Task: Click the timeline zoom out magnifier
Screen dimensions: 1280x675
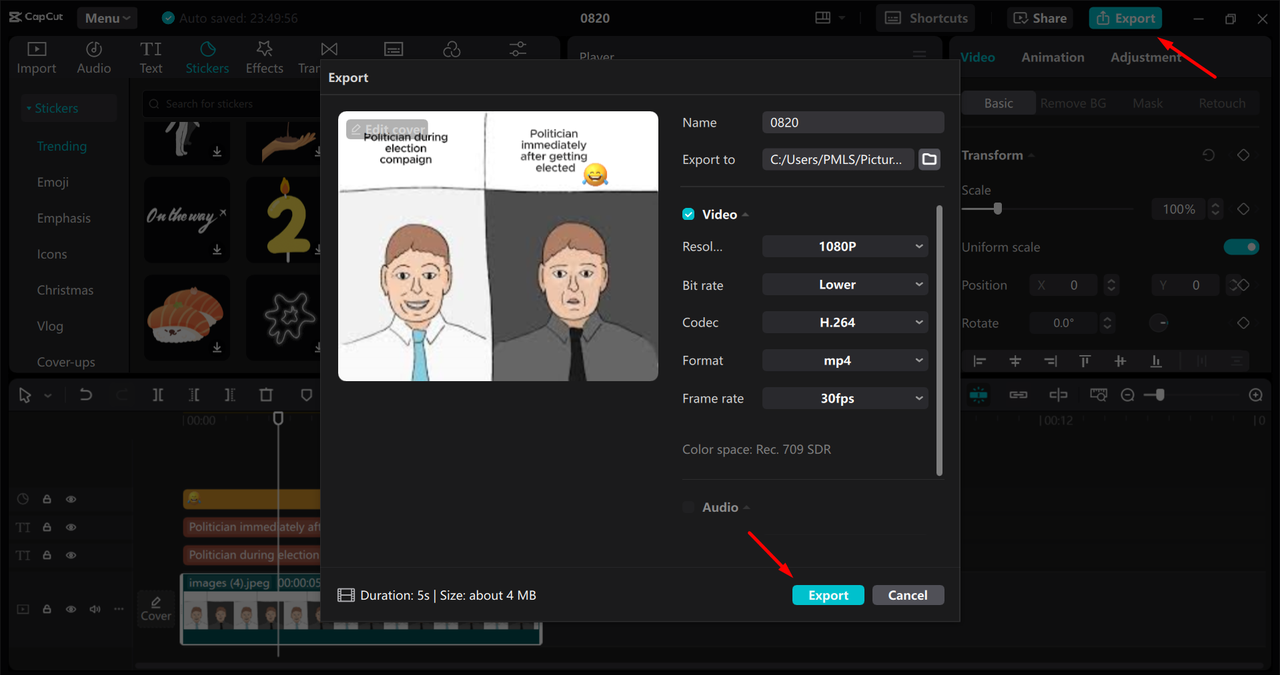Action: pos(1128,395)
